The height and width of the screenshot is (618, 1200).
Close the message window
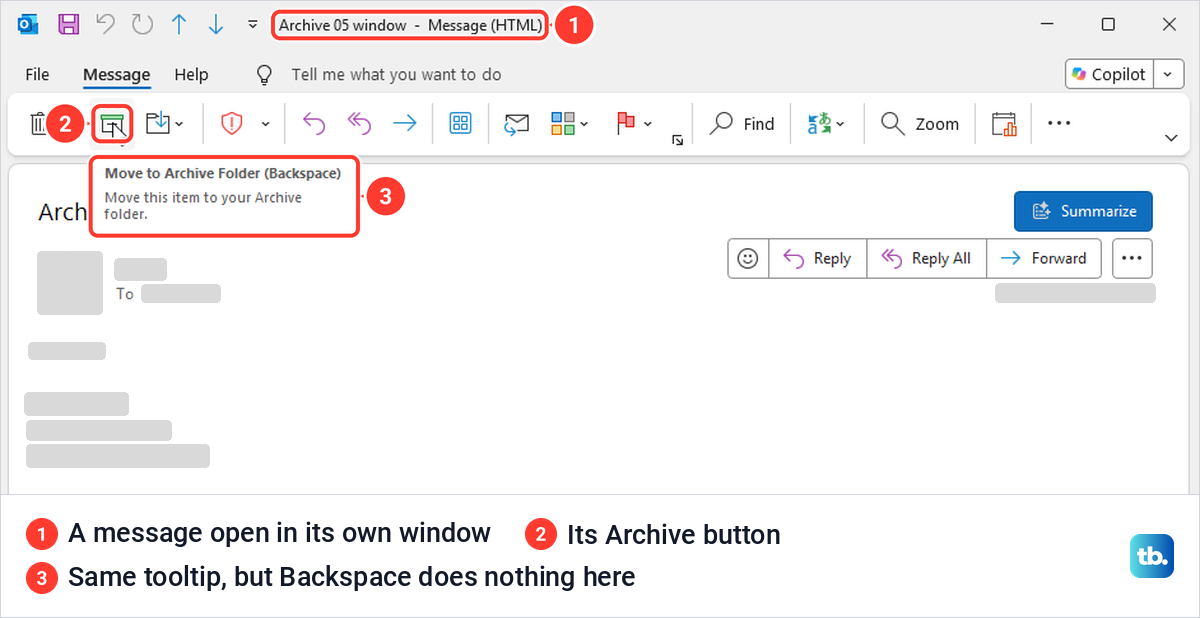1168,25
